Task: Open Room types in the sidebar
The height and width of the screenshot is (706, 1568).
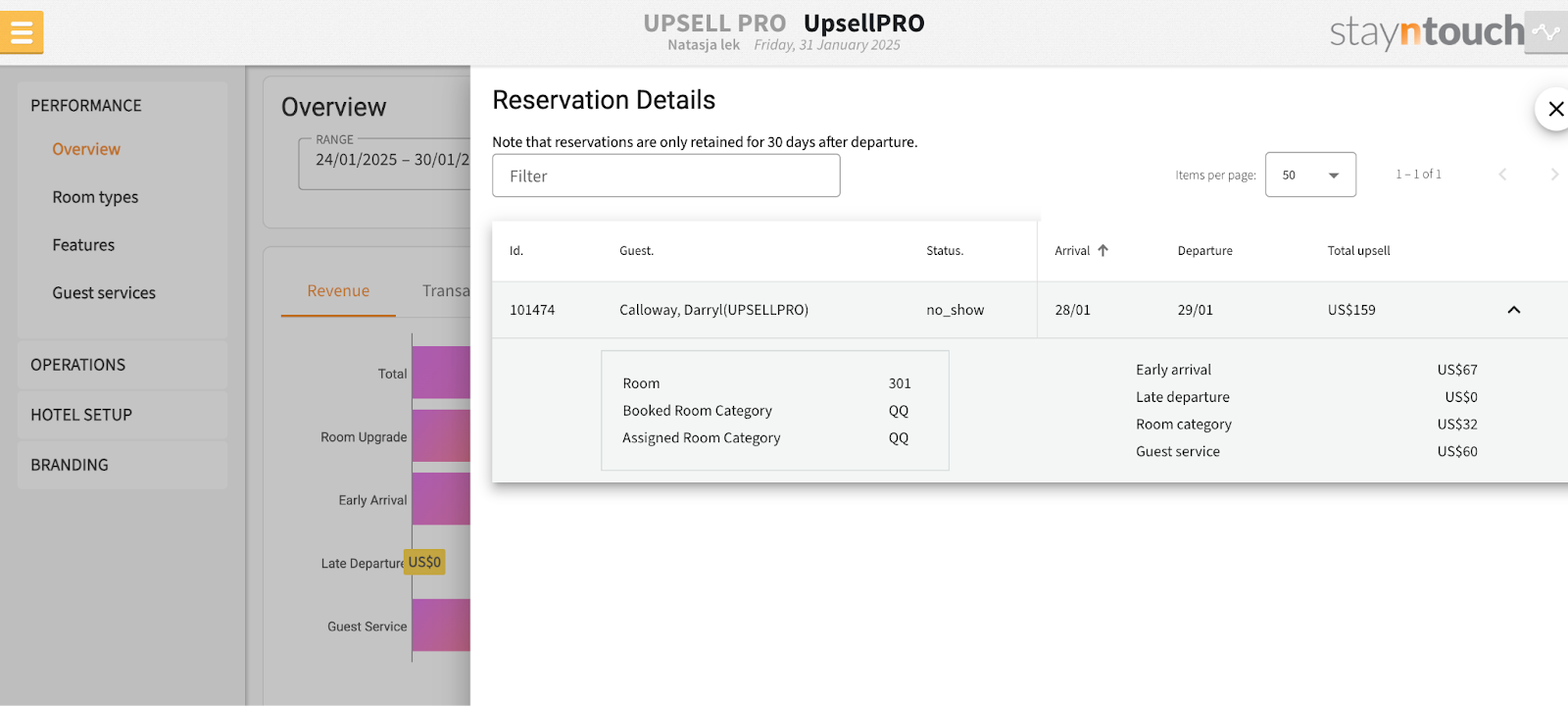Action: (95, 197)
